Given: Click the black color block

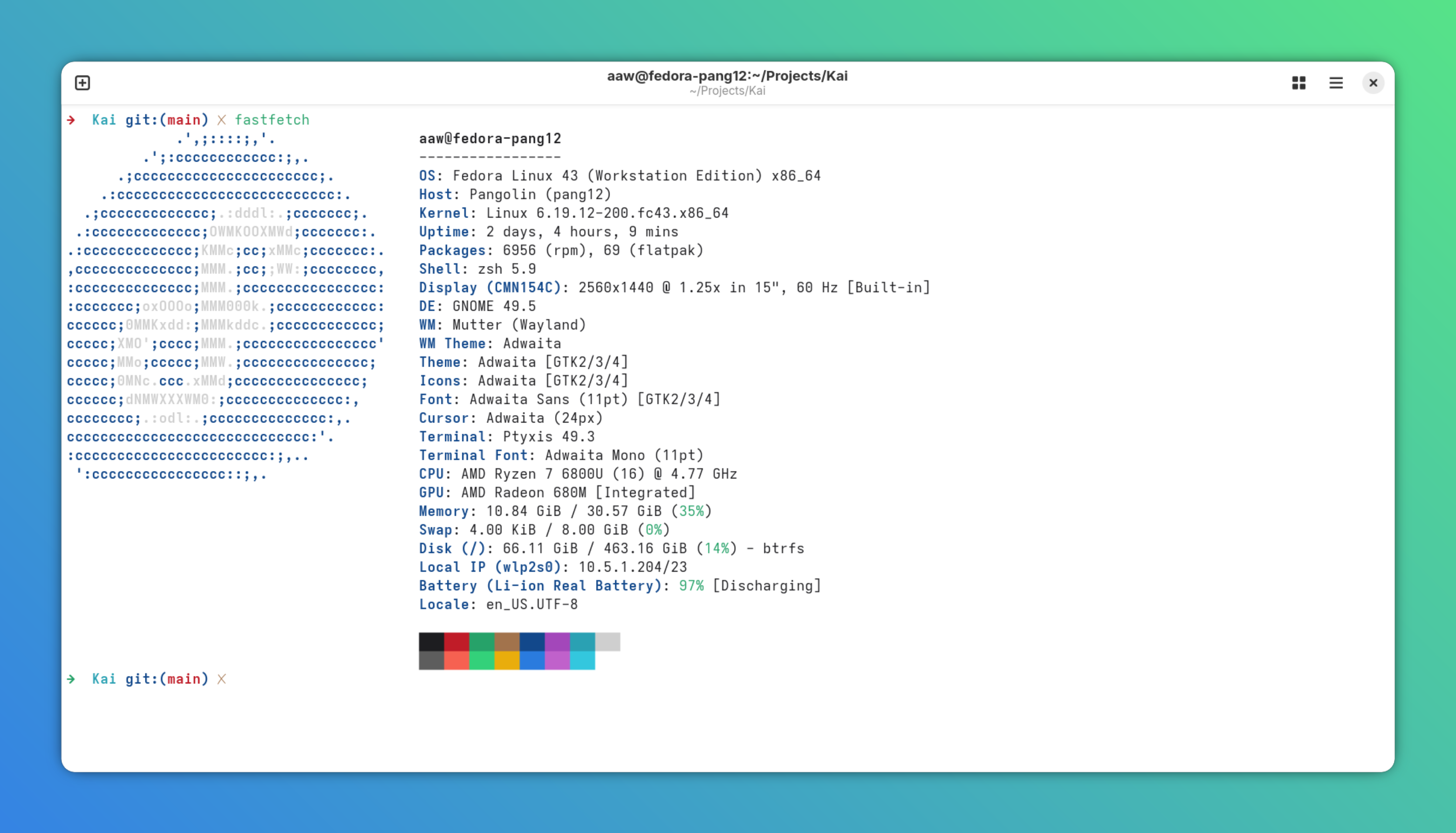Looking at the screenshot, I should pyautogui.click(x=431, y=642).
